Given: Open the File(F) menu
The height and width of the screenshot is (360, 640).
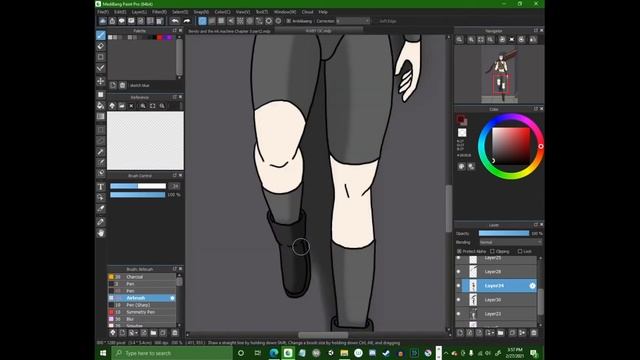Looking at the screenshot, I should click(x=103, y=12).
